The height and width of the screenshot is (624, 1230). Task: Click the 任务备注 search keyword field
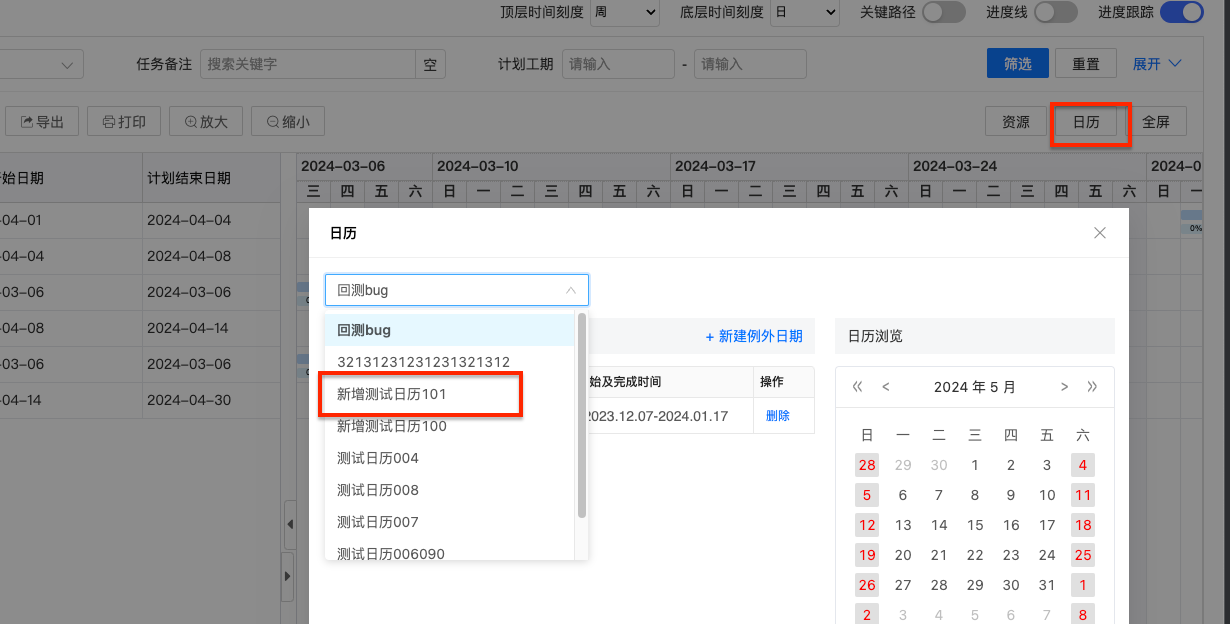pyautogui.click(x=308, y=64)
